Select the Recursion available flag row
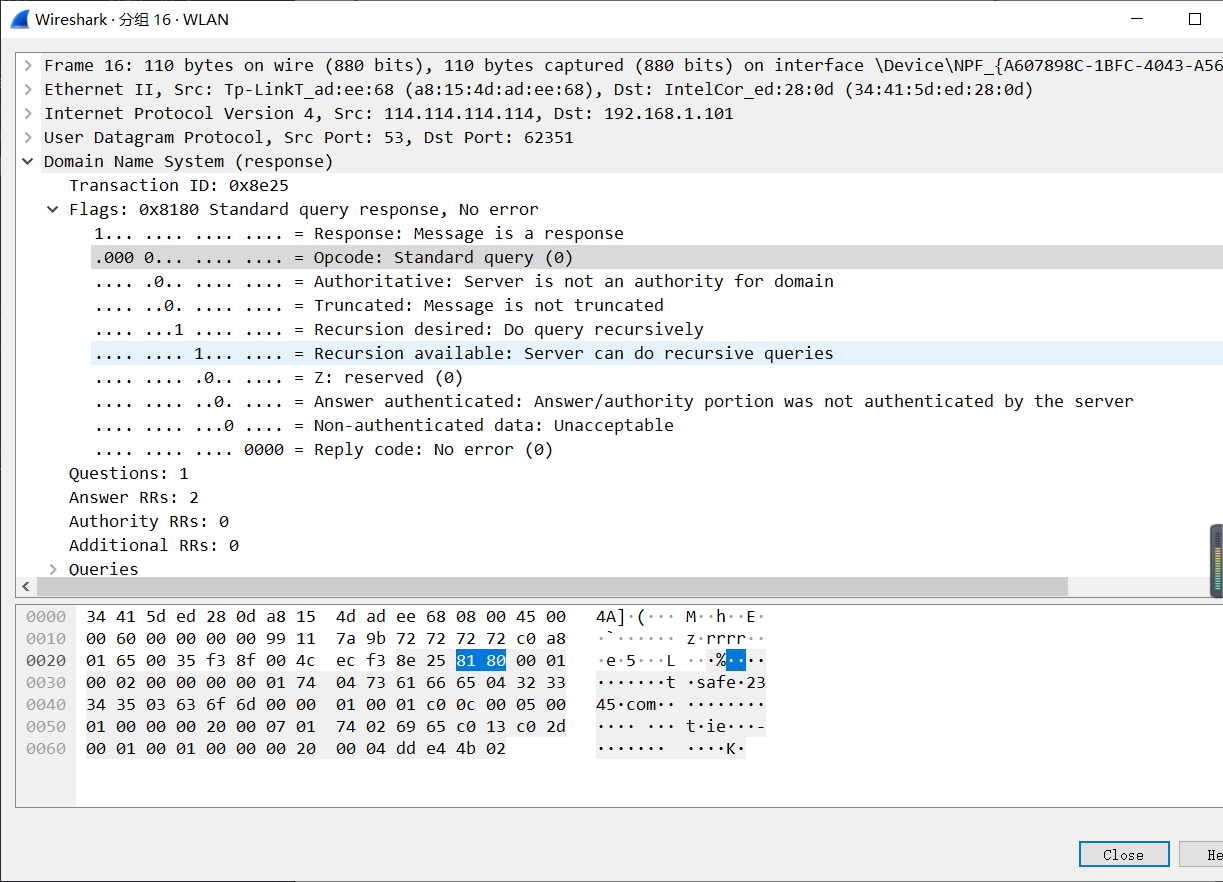This screenshot has height=882, width=1223. click(573, 354)
